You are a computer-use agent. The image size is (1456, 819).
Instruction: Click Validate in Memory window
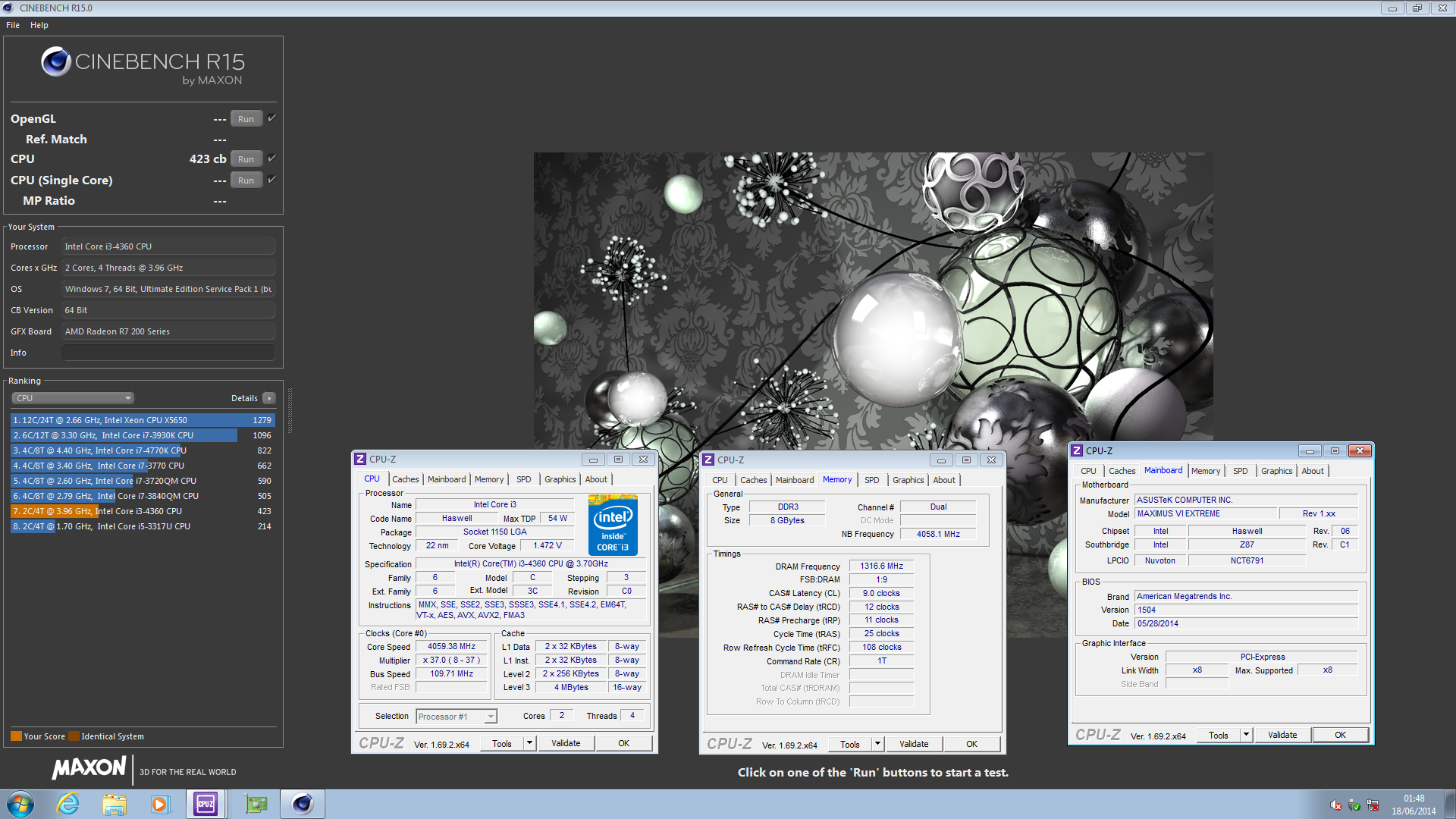[x=914, y=744]
